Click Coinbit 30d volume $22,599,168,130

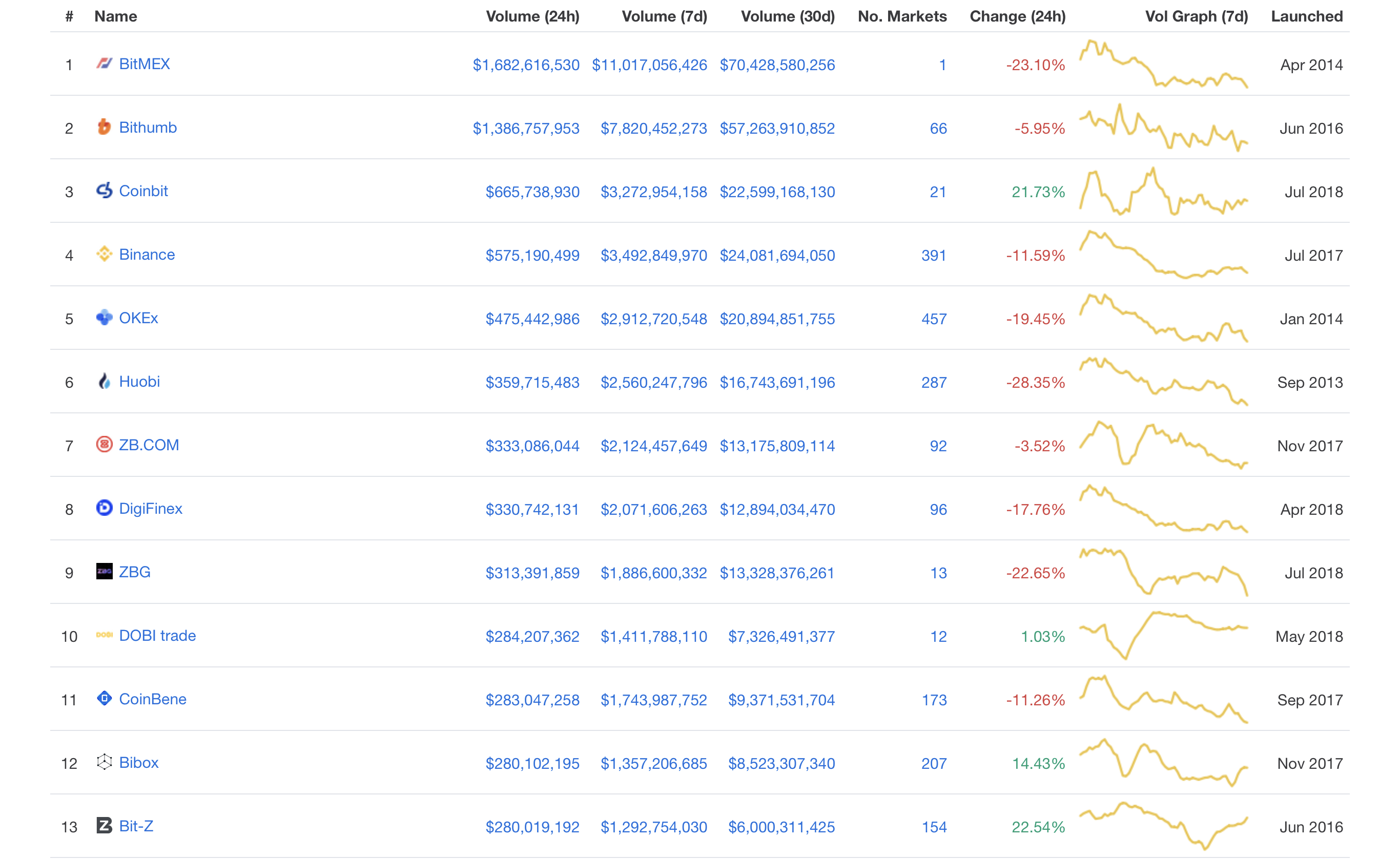coord(777,193)
